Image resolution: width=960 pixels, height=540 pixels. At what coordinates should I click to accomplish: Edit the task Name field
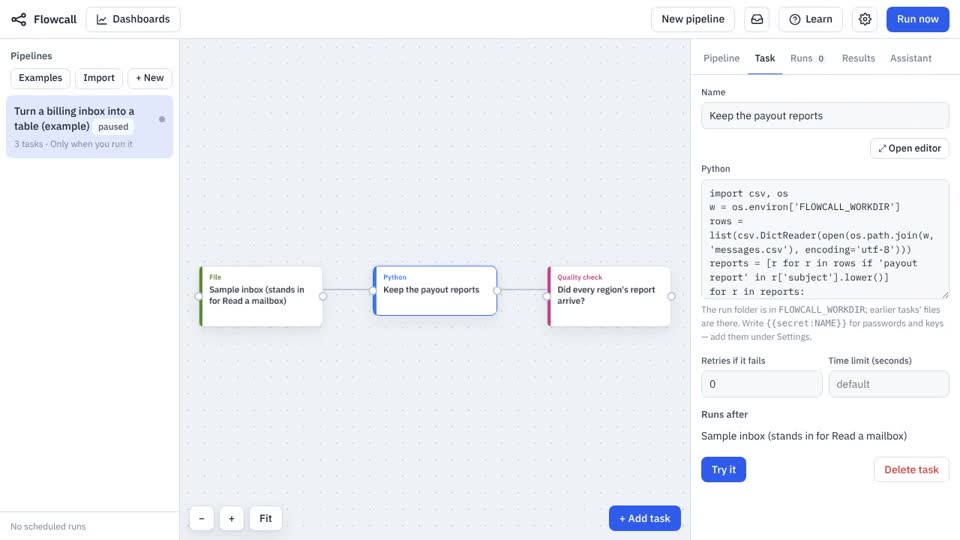825,116
